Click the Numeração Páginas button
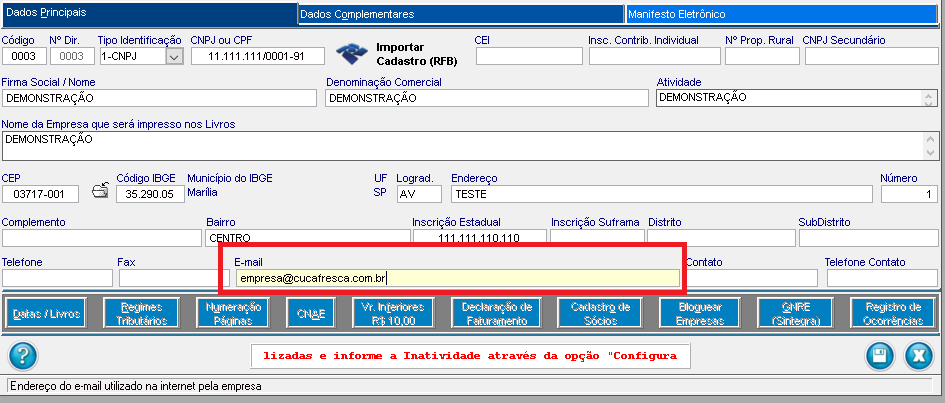Screen dimensions: 945x403 tap(233, 313)
